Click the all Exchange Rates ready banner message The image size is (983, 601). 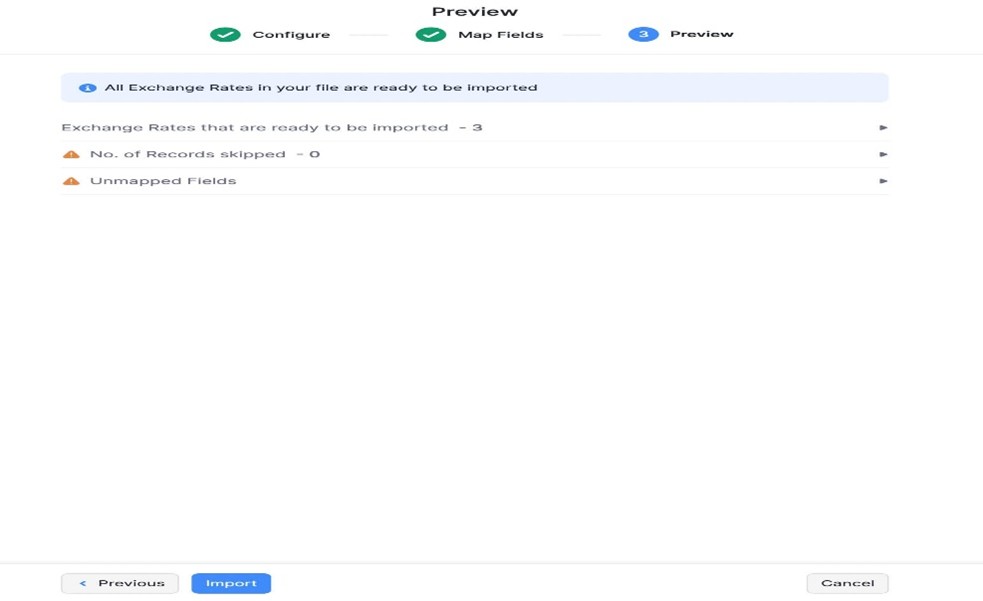tap(321, 88)
